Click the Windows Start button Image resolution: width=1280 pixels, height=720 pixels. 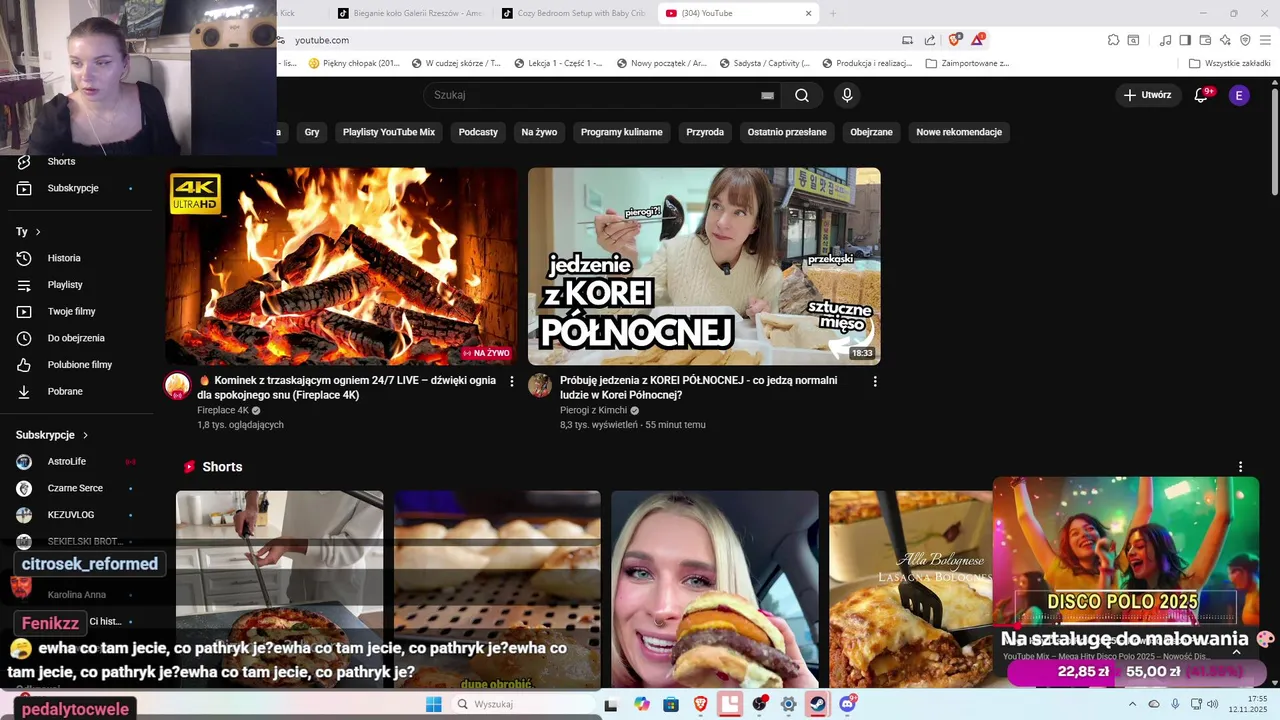pos(433,704)
